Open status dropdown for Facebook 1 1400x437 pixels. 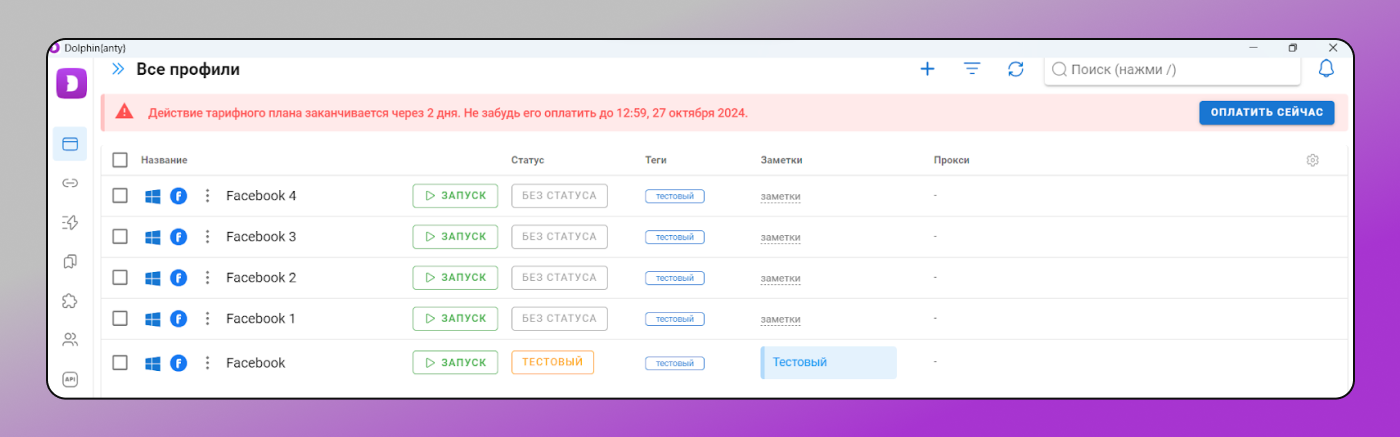point(559,319)
